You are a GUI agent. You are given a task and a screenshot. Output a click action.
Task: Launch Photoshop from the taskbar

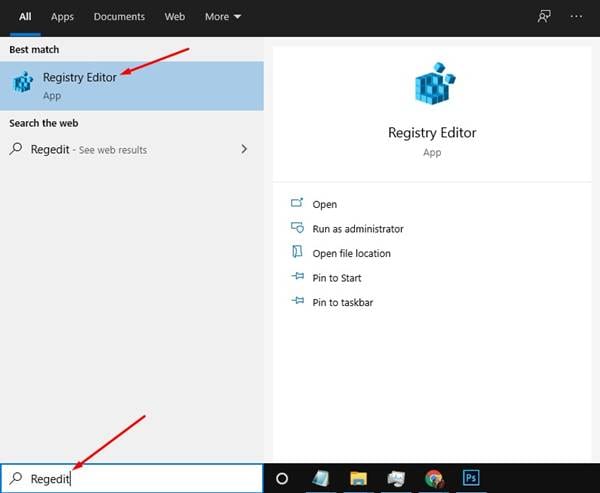tap(471, 478)
